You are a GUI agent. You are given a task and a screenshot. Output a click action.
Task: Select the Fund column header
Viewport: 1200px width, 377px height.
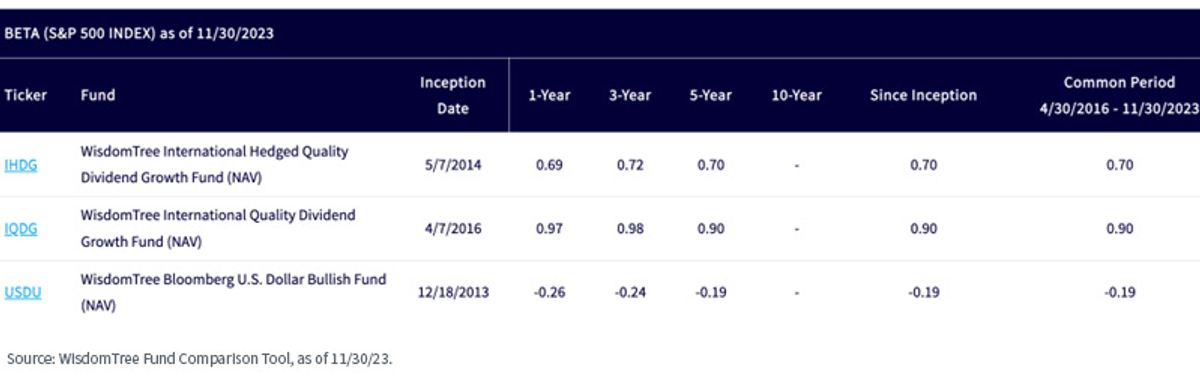(x=98, y=96)
